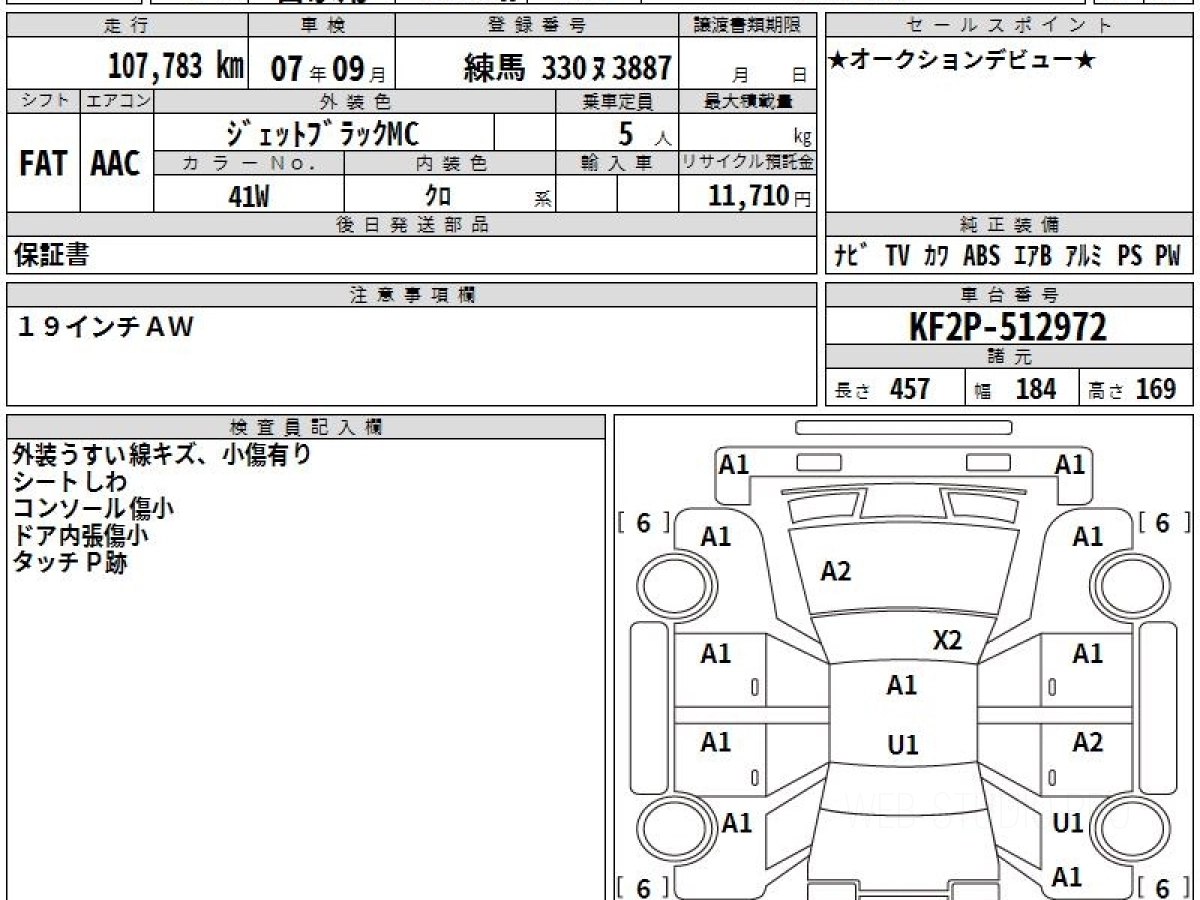Select length value 長さ 457

click(x=882, y=389)
